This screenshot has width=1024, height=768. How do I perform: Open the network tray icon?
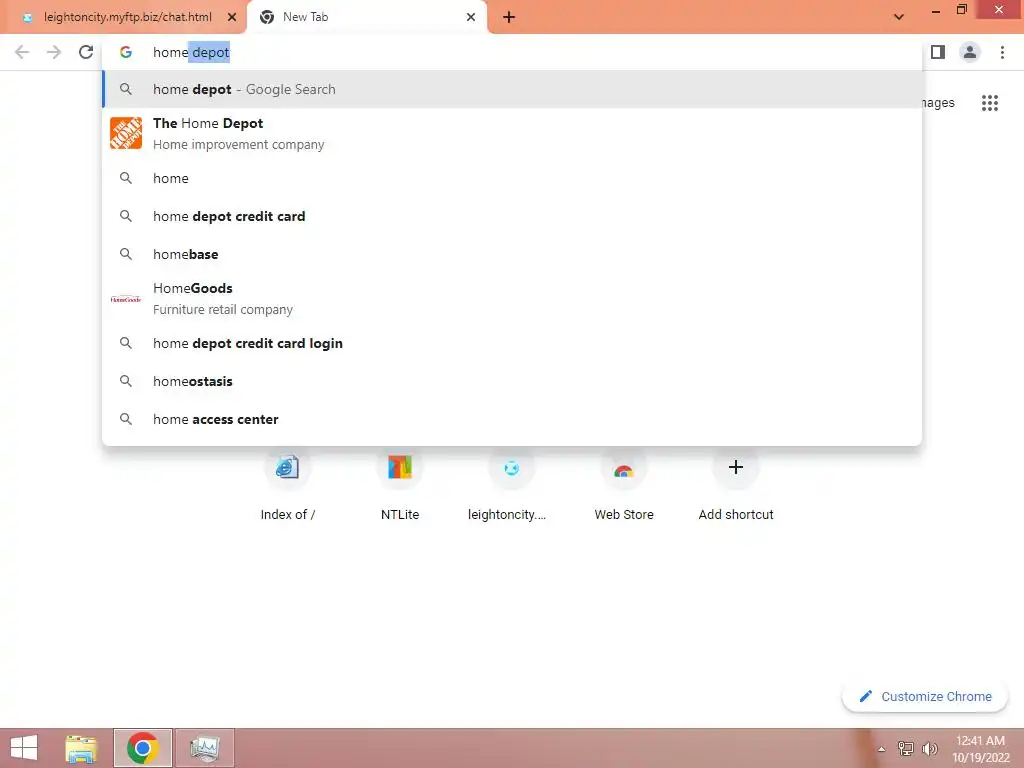(x=906, y=748)
